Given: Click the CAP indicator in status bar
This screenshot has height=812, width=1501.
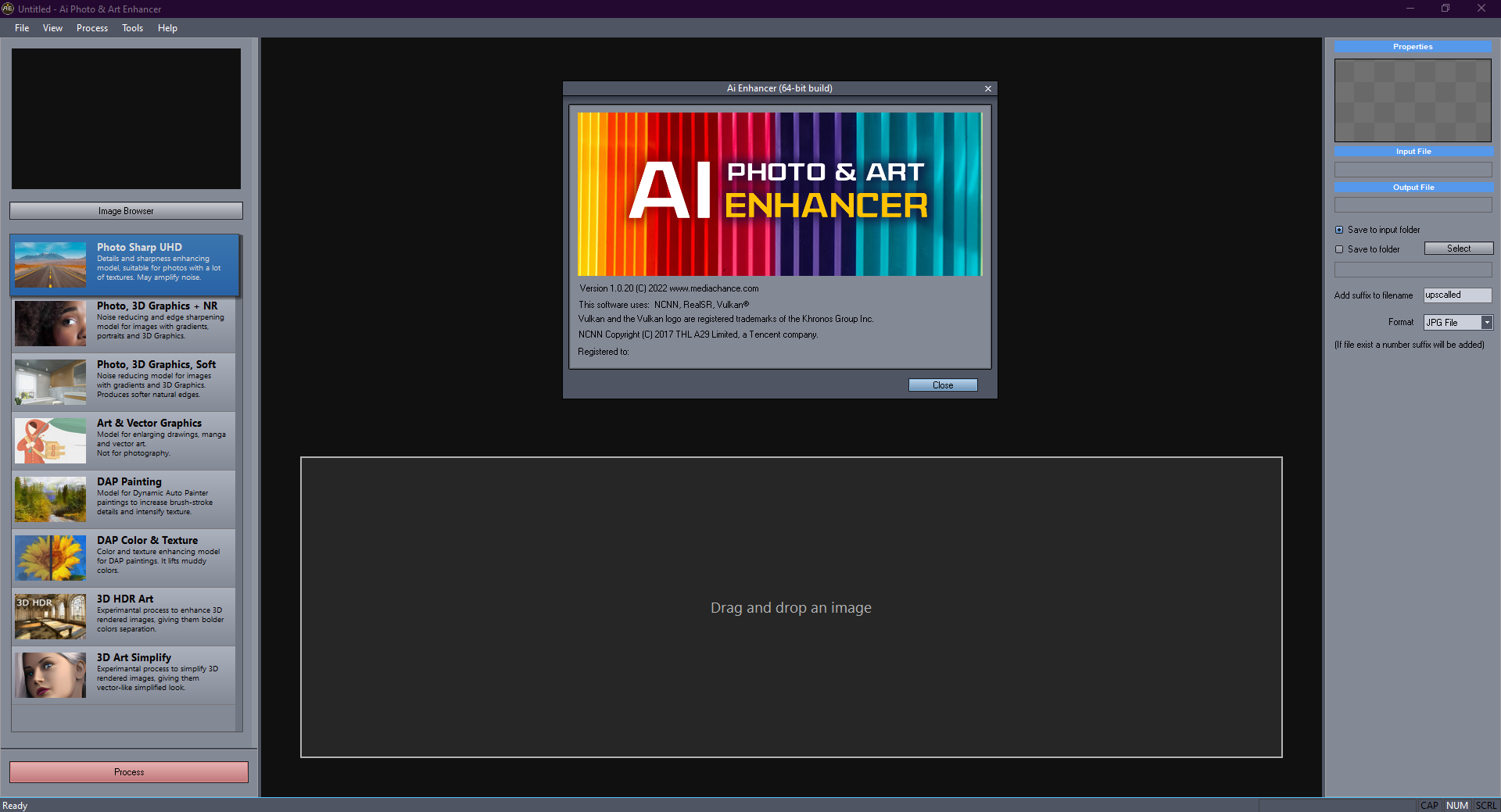Looking at the screenshot, I should [x=1429, y=806].
